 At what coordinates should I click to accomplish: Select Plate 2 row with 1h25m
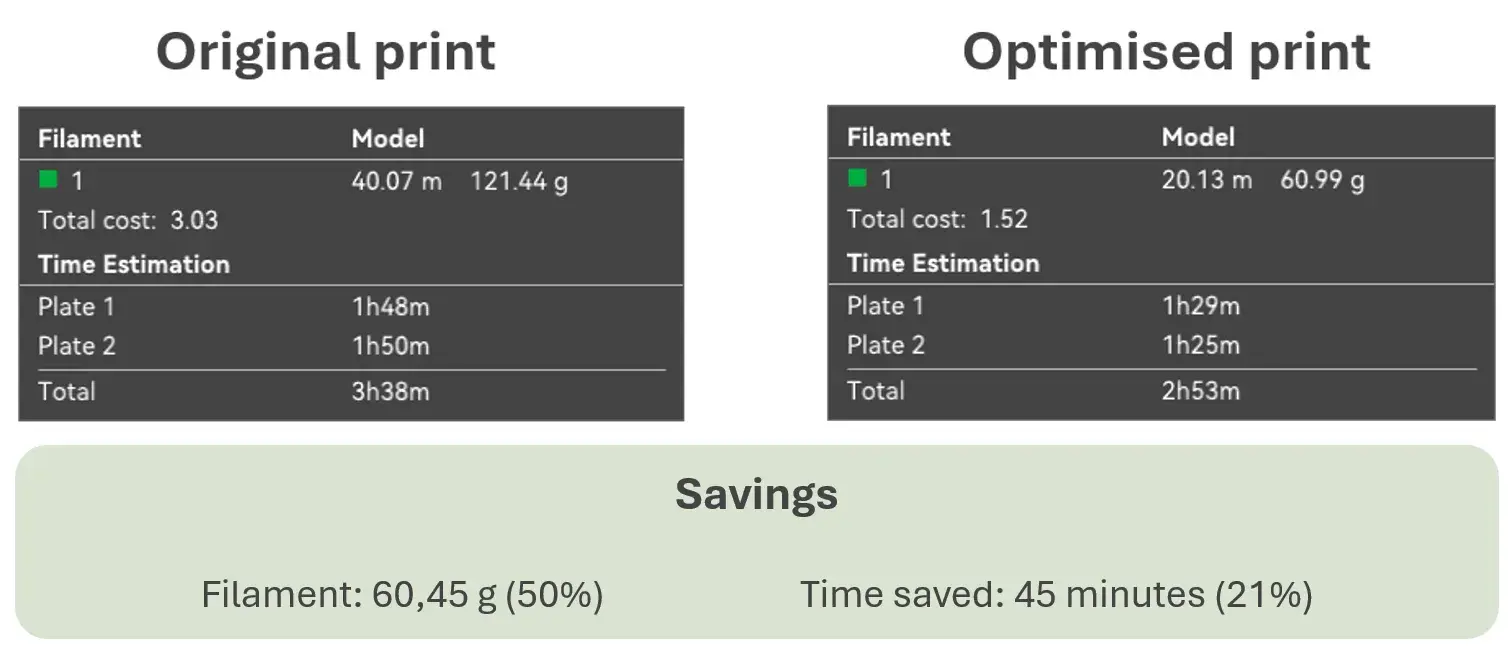coord(1161,345)
